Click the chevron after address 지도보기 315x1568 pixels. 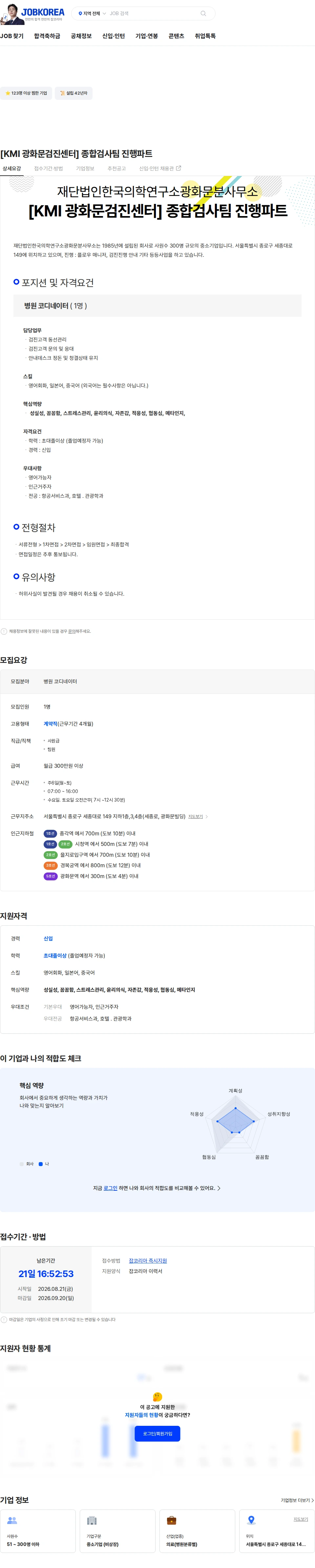207,817
